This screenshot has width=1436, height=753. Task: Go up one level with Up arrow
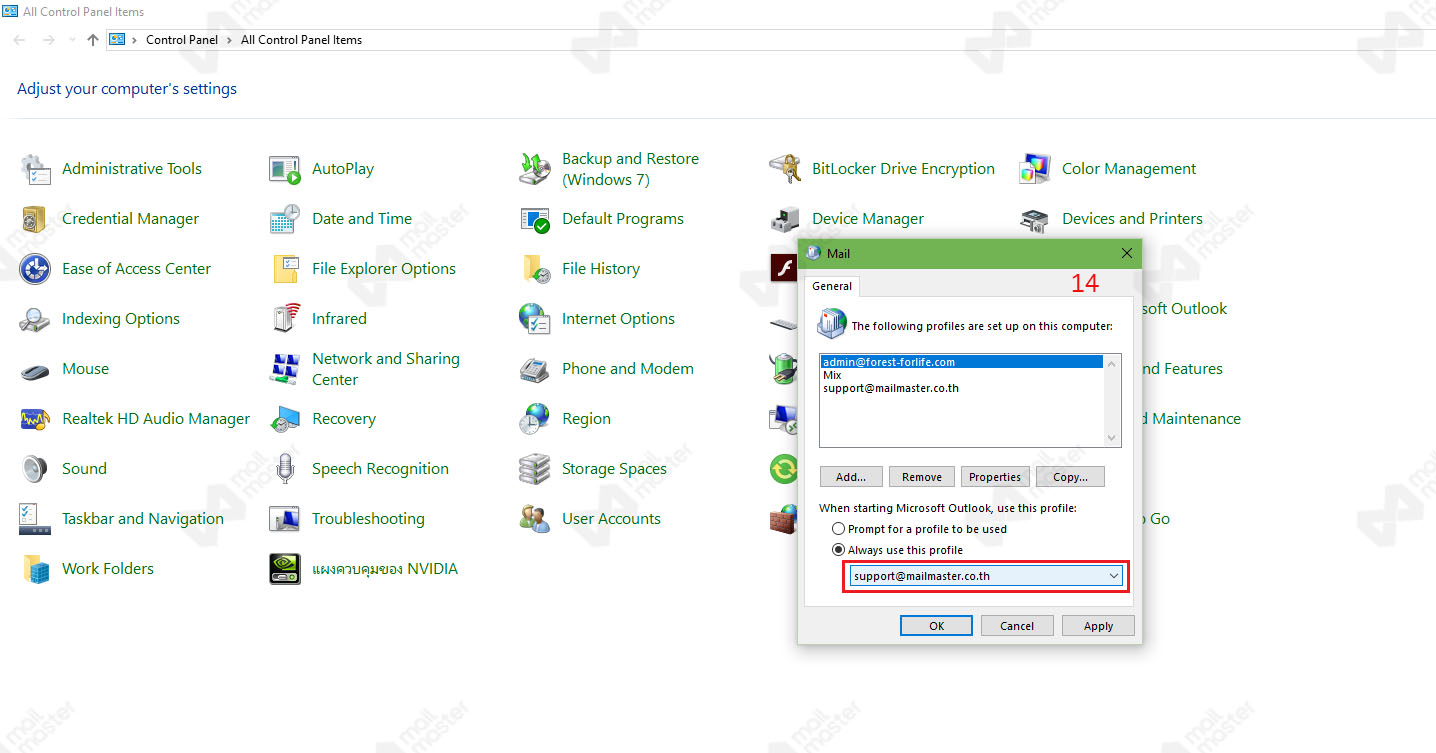pos(93,40)
